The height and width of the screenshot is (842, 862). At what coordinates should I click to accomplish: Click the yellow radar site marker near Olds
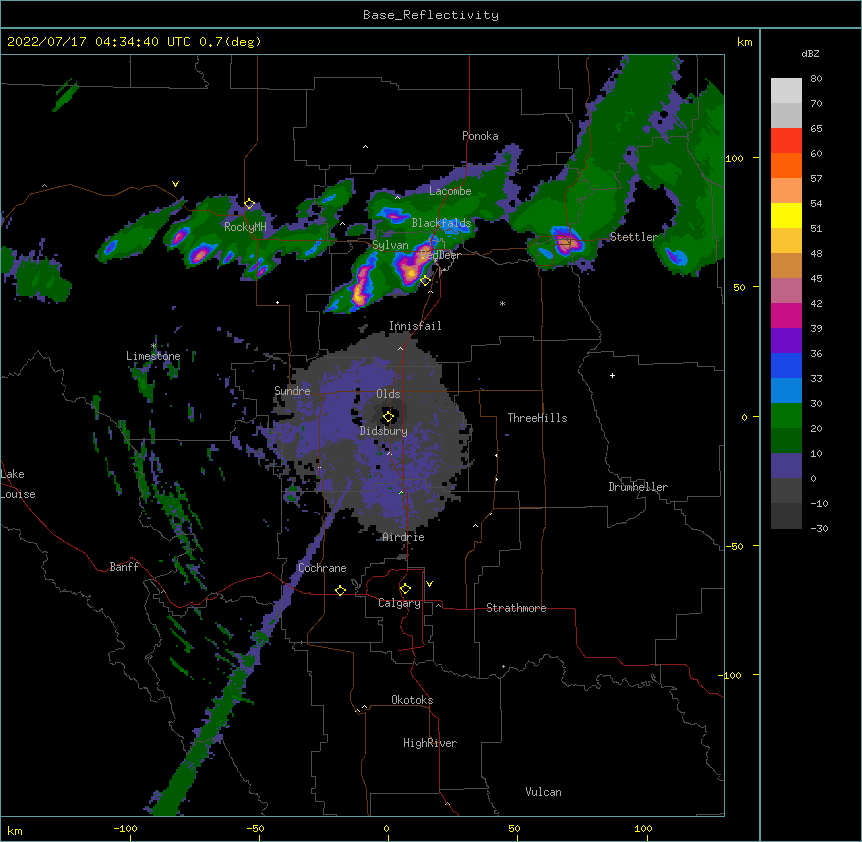tap(388, 417)
